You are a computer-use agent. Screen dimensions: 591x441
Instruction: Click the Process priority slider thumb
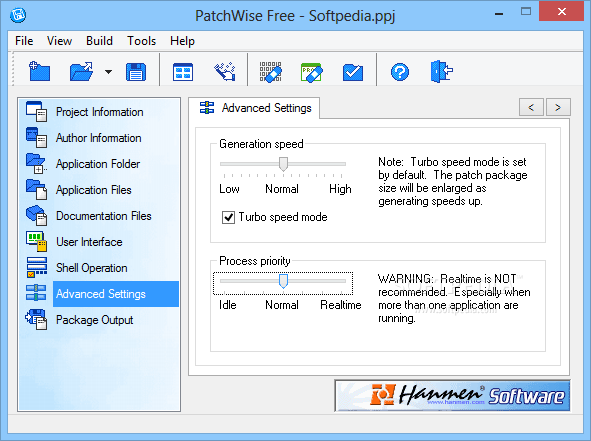pyautogui.click(x=283, y=281)
